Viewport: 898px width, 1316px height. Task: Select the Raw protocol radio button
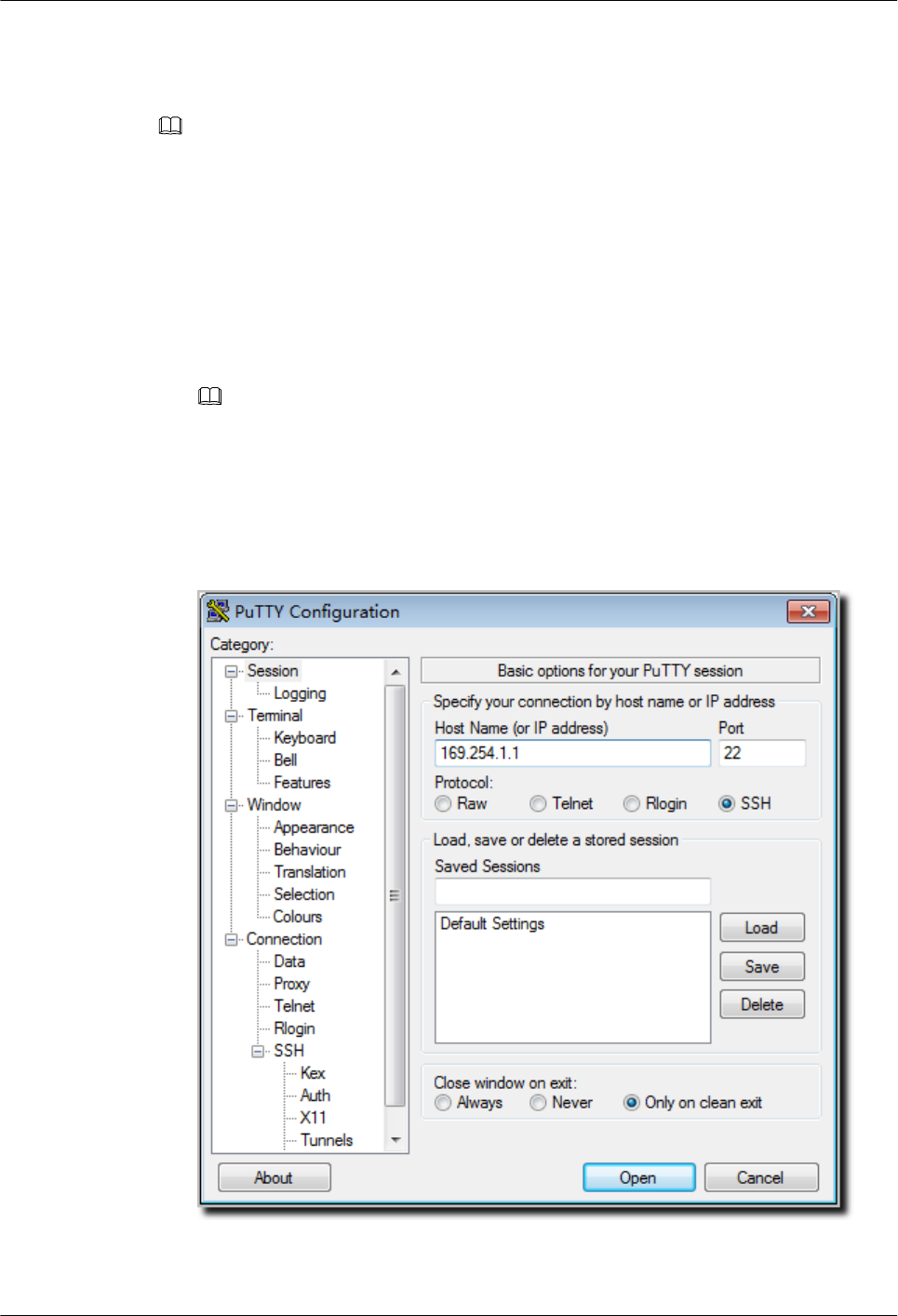pos(443,803)
